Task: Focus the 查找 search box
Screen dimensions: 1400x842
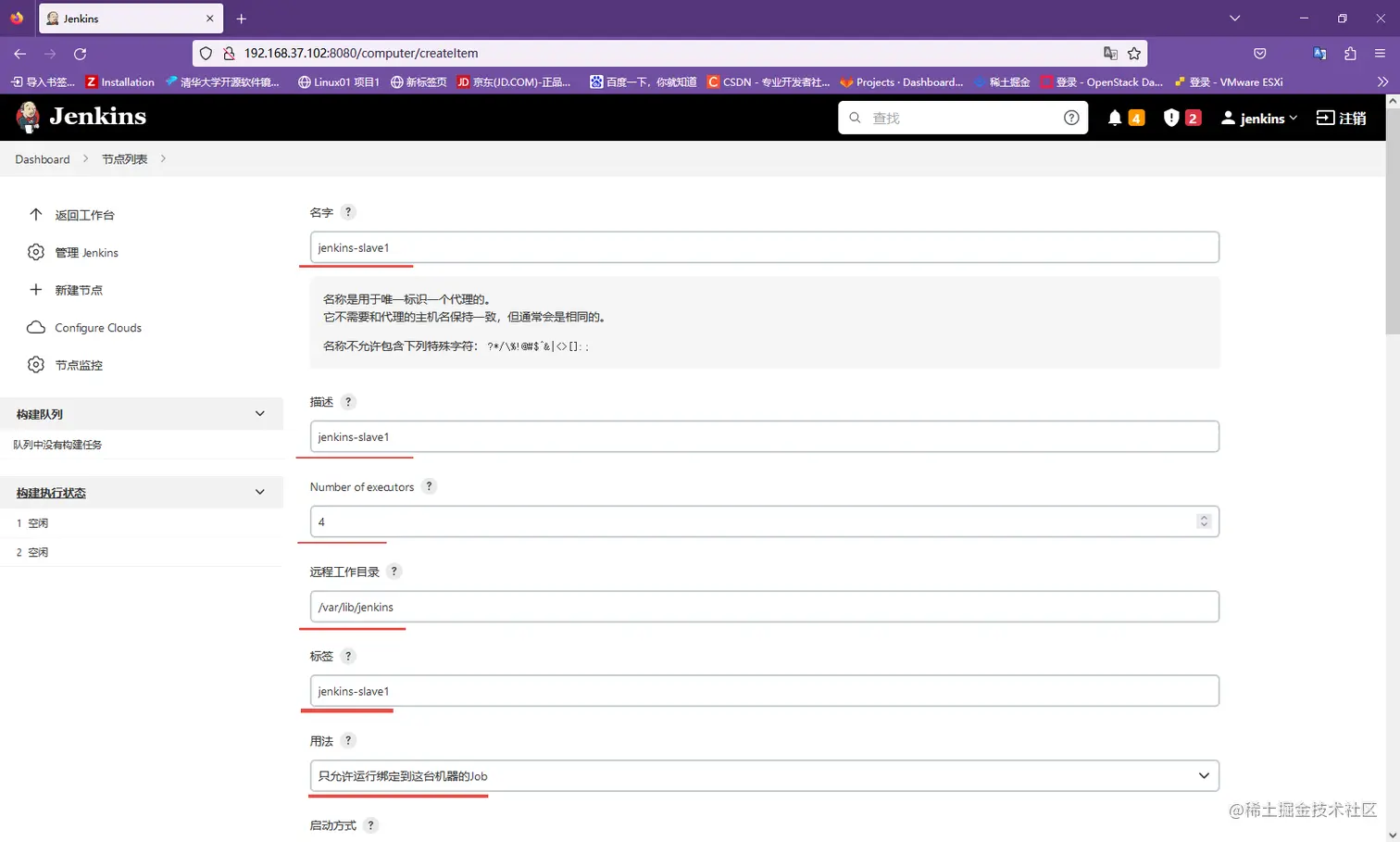Action: tap(963, 118)
